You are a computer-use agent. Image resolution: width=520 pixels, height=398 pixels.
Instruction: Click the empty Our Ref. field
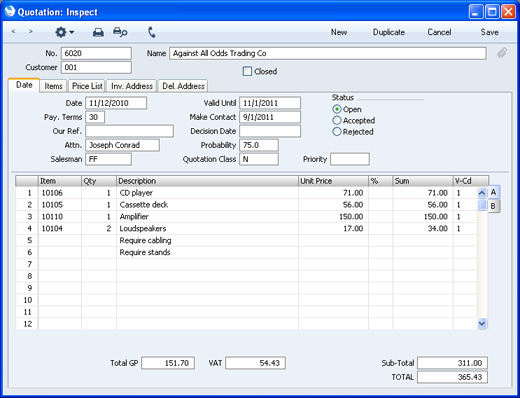point(130,131)
